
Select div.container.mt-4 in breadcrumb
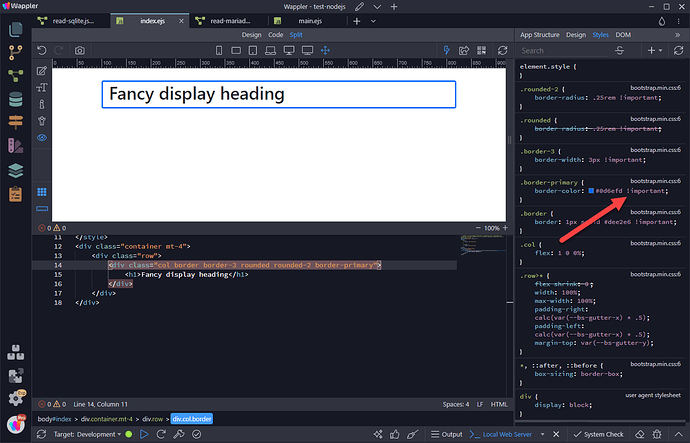tap(106, 419)
